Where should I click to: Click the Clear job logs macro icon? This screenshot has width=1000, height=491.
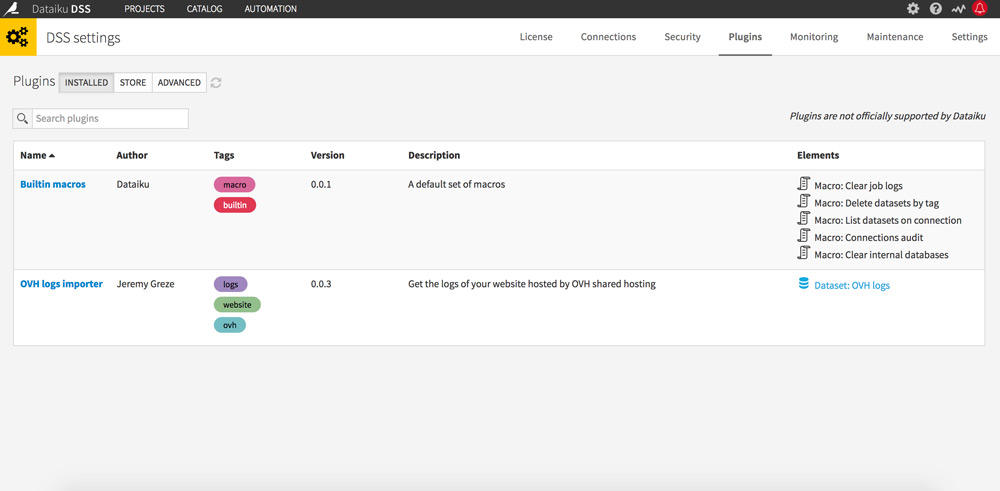pos(804,184)
